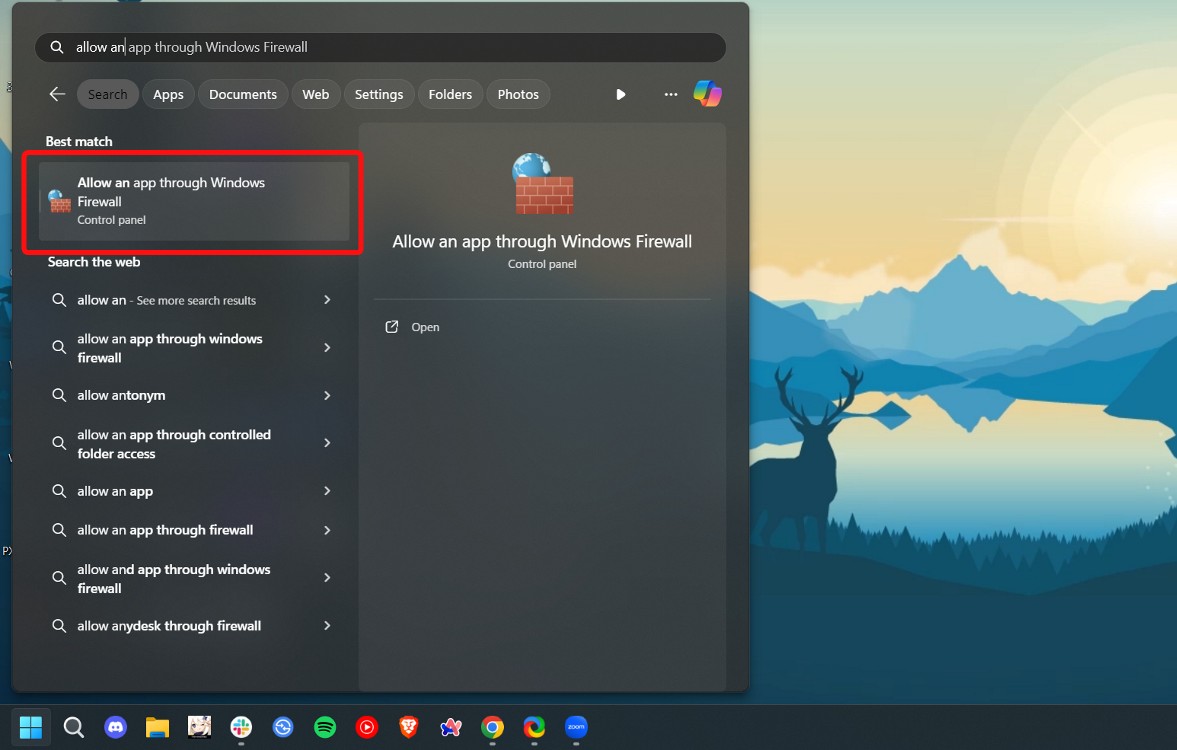Image resolution: width=1177 pixels, height=750 pixels.
Task: Switch to the Apps filter tab
Action: coord(168,94)
